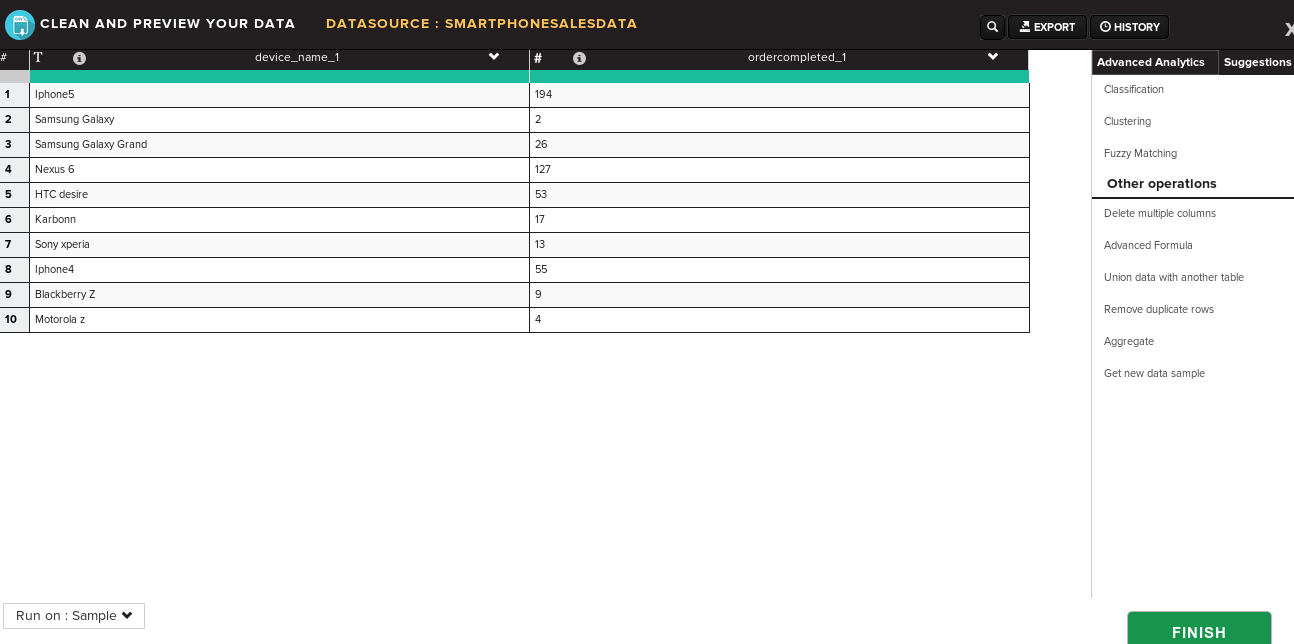Click the Export button
This screenshot has height=644, width=1294.
1047,27
